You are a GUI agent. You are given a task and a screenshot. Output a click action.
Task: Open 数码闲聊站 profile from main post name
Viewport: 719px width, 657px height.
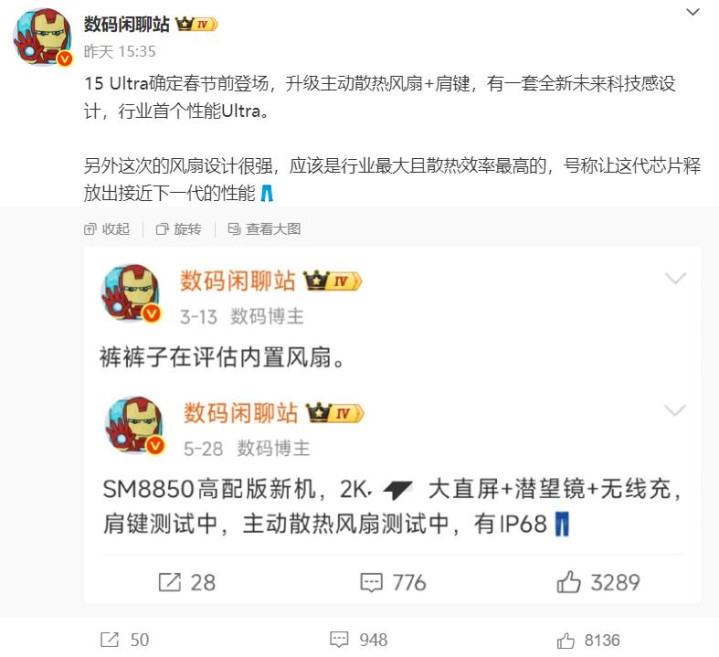tap(127, 24)
